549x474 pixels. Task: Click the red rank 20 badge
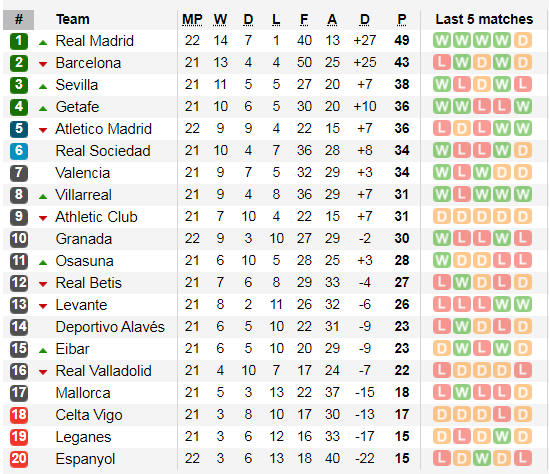19,459
